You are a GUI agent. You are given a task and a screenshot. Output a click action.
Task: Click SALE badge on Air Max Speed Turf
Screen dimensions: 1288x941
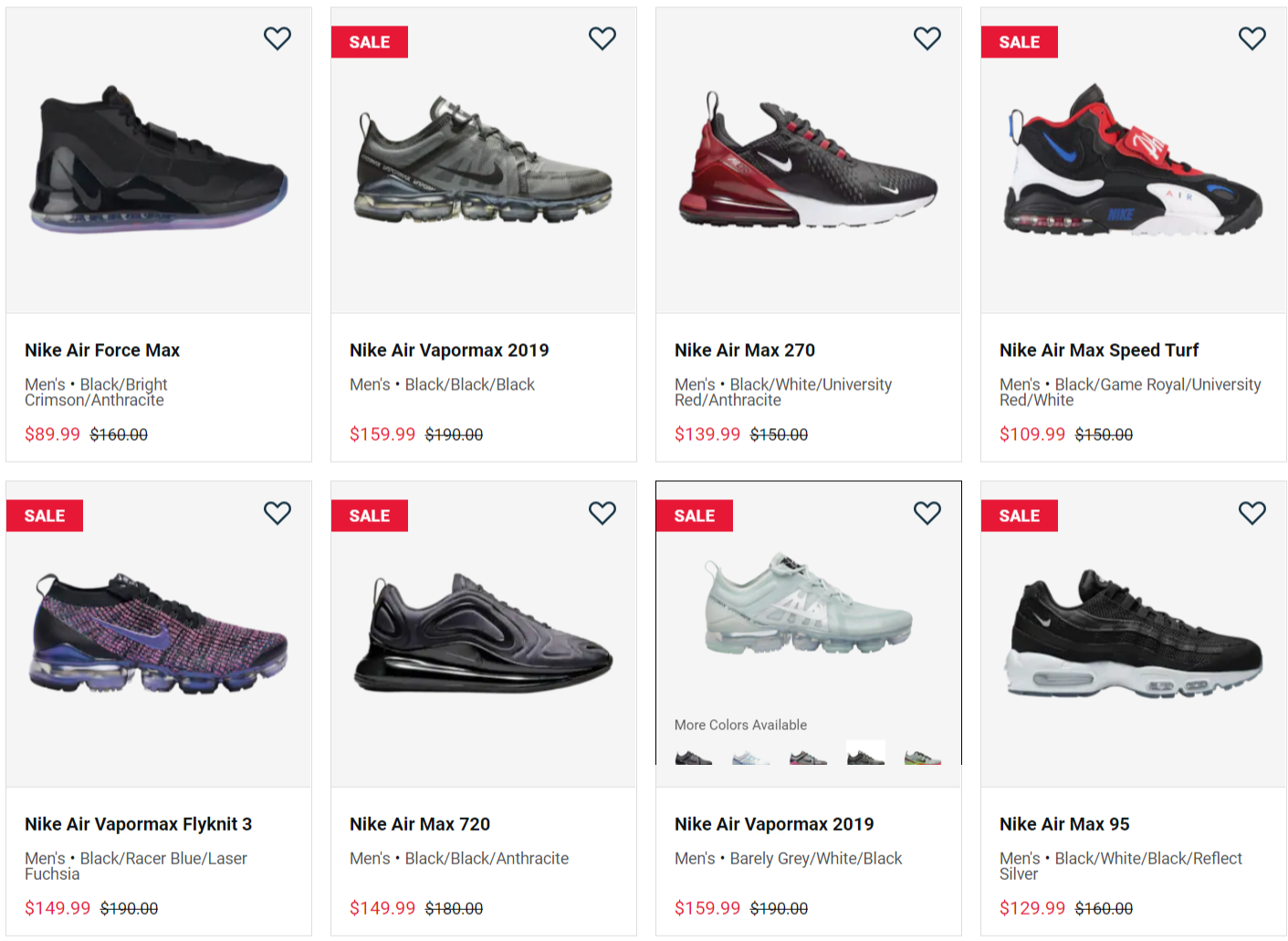pyautogui.click(x=1020, y=42)
